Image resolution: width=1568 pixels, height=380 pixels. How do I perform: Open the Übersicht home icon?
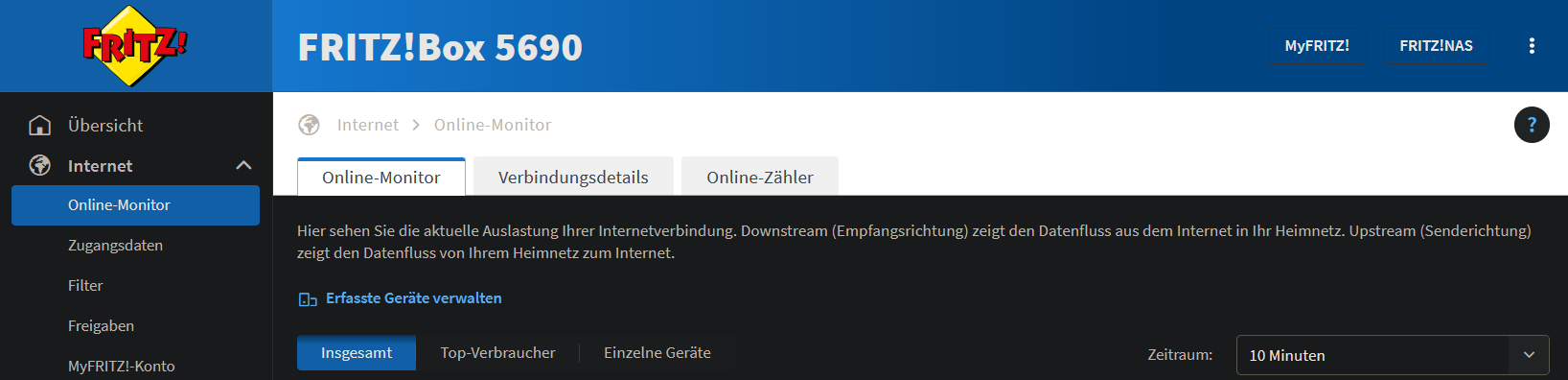tap(40, 126)
